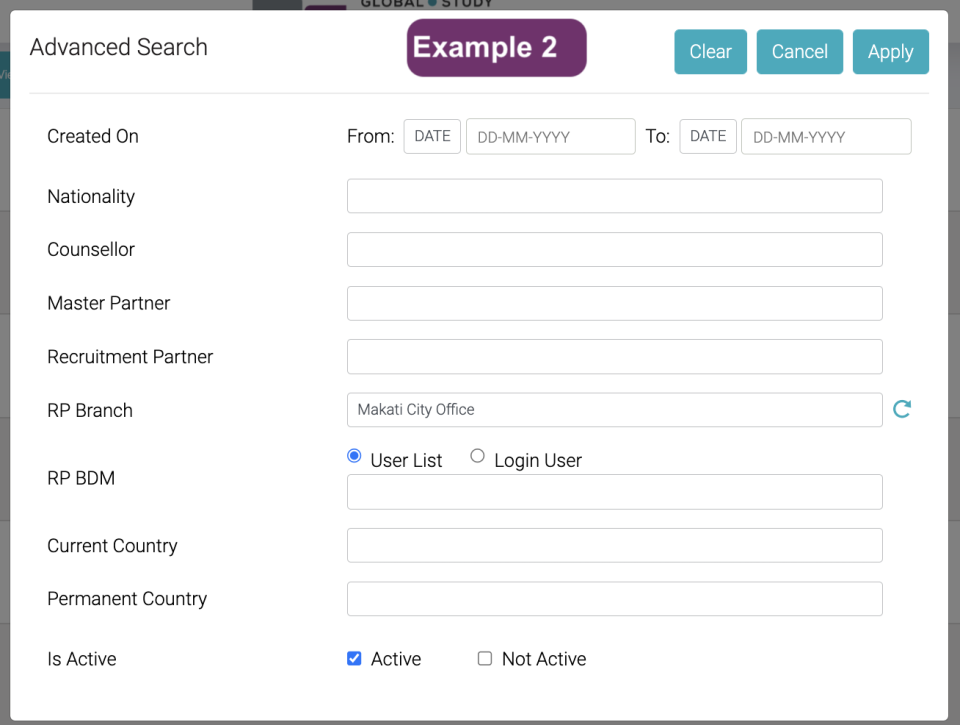Expand the Recruitment Partner field
This screenshot has width=960, height=725.
[x=614, y=357]
